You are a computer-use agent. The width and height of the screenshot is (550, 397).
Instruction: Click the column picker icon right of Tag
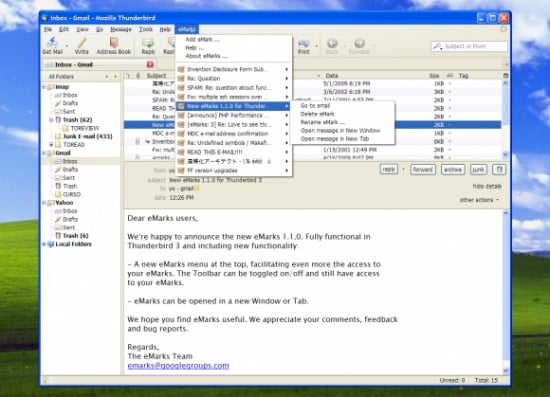[x=505, y=75]
